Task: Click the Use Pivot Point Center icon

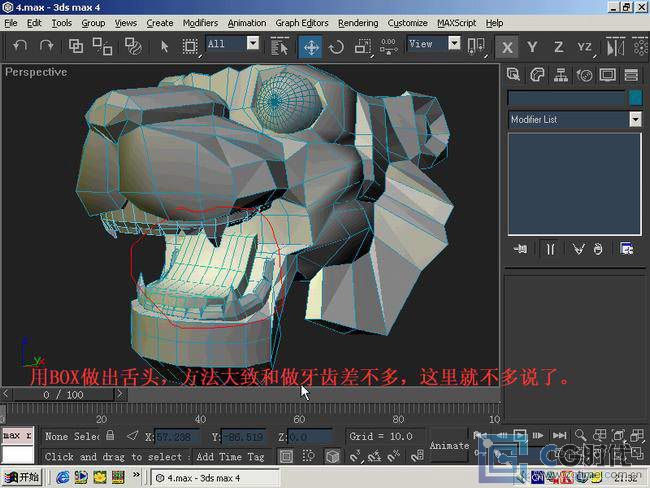Action: pos(476,46)
